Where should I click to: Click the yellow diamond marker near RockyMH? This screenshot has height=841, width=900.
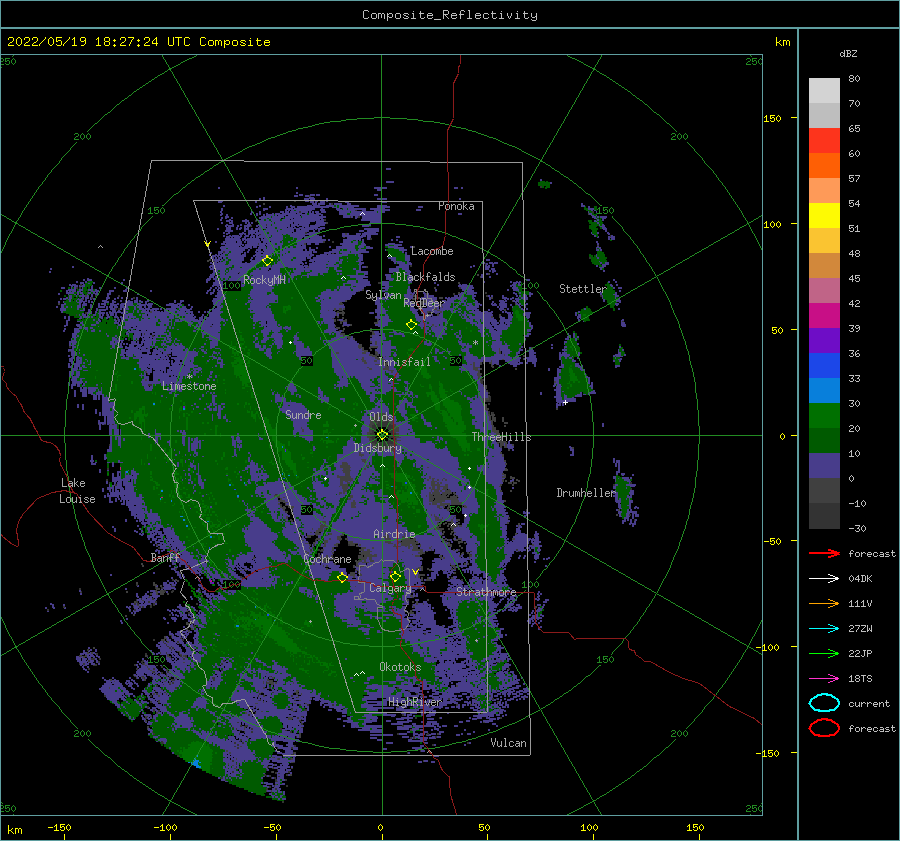tap(267, 261)
